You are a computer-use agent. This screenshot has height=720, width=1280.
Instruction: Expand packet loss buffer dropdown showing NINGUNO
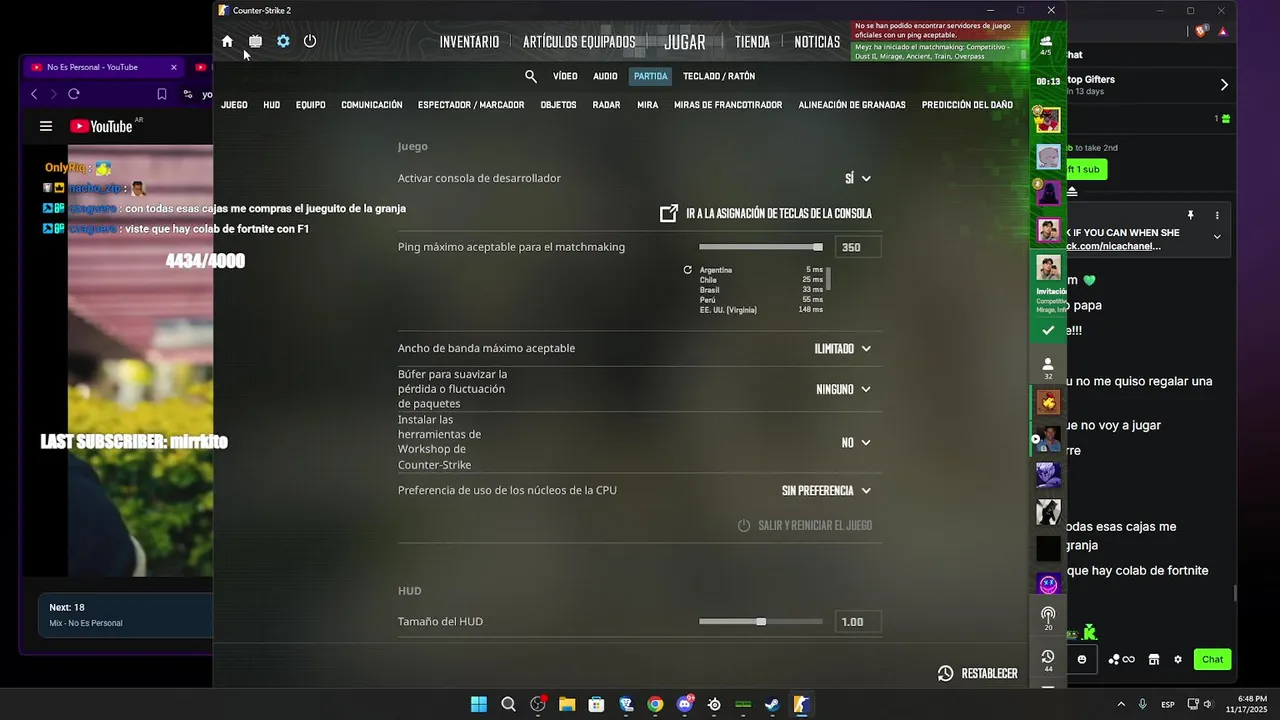pos(843,389)
